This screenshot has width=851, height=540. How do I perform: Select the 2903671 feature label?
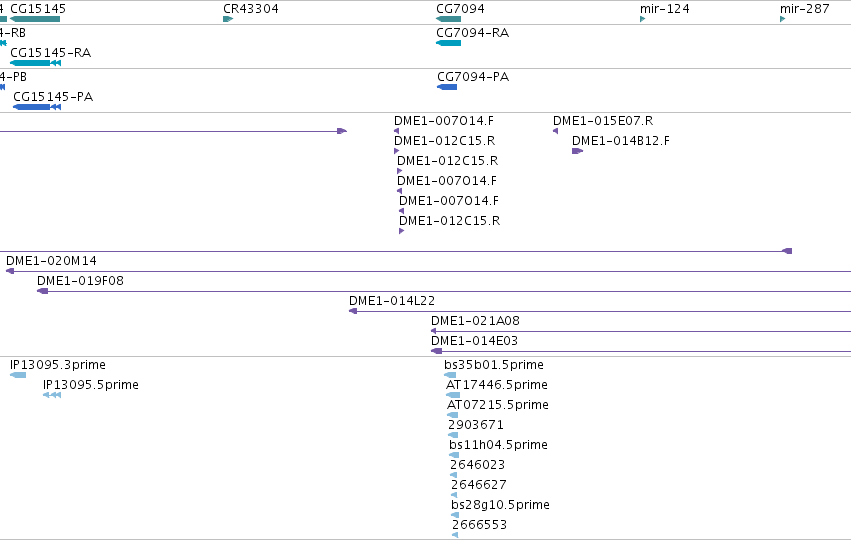pyautogui.click(x=475, y=425)
